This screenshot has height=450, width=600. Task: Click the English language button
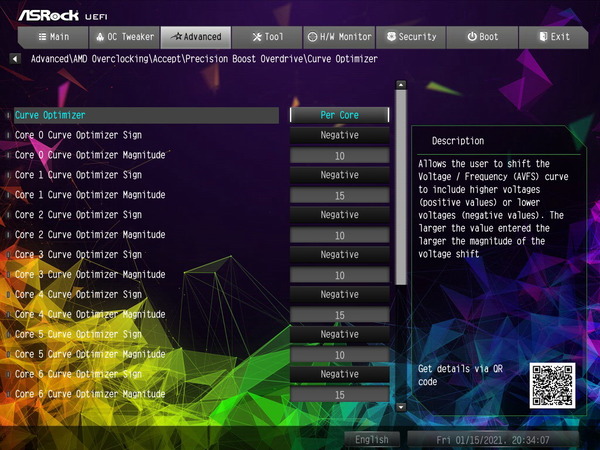click(372, 439)
